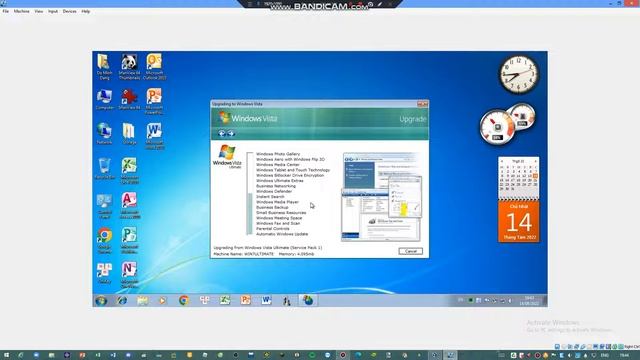Image resolution: width=640 pixels, height=360 pixels.
Task: Open the red splat icon desktop shortcut
Action: click(129, 99)
